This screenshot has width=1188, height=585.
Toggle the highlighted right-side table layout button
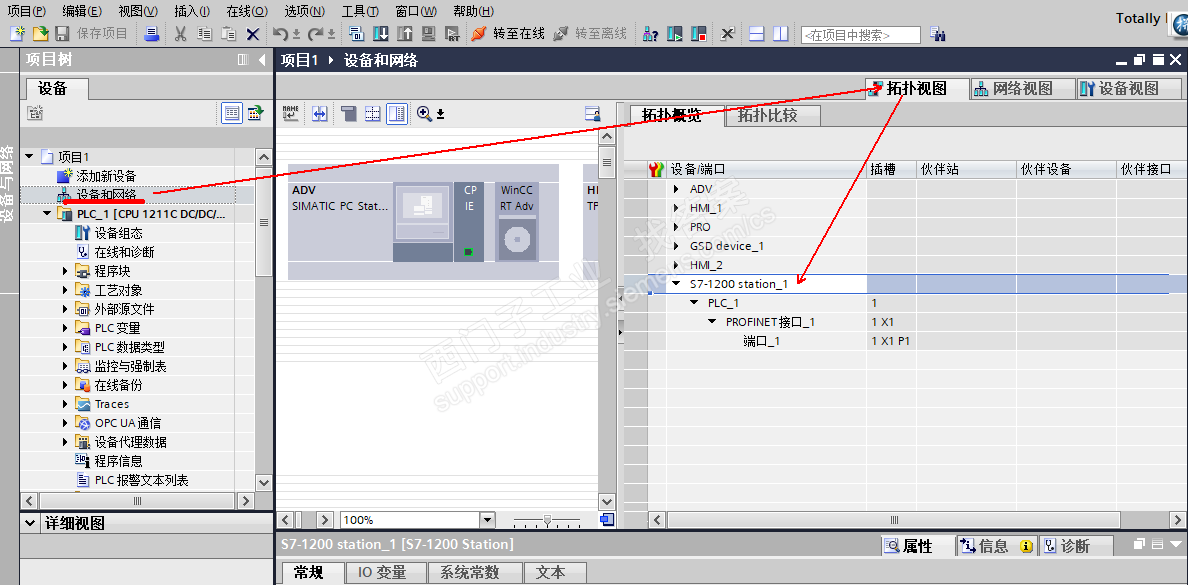pyautogui.click(x=396, y=114)
